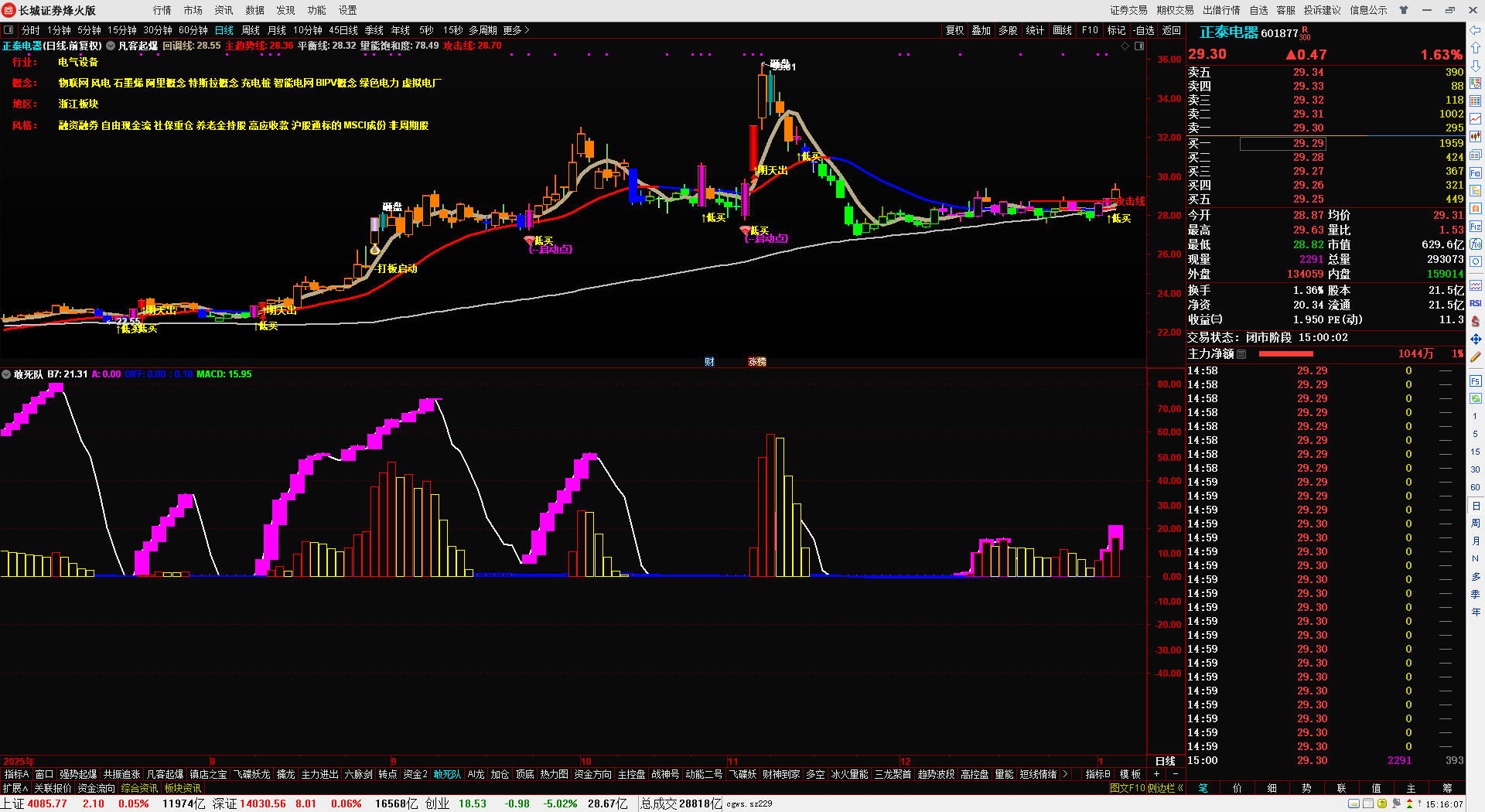
Task: Show more indicator tabs with the > arrow
Action: (1065, 774)
